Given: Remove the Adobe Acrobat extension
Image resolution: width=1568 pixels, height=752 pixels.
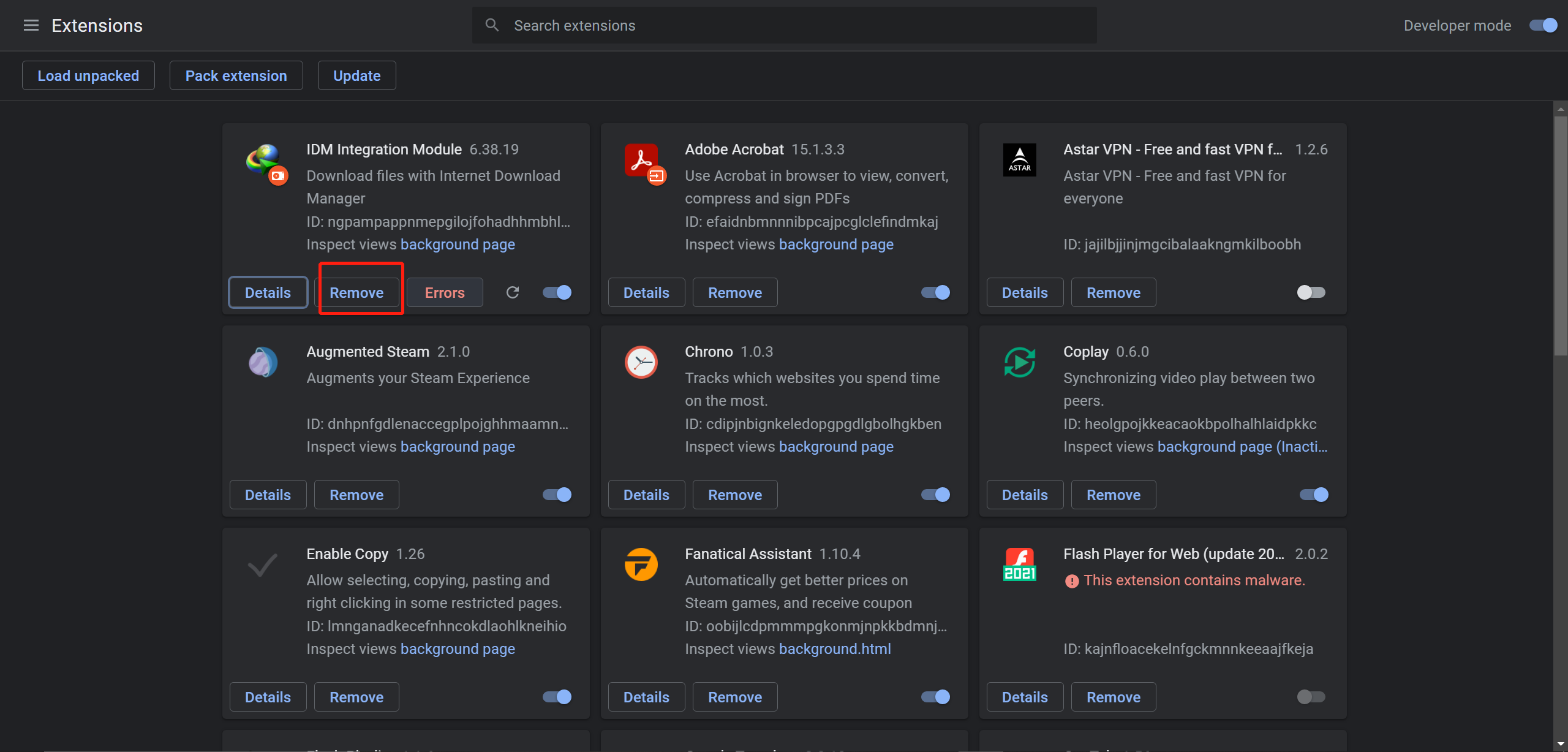Looking at the screenshot, I should pyautogui.click(x=735, y=292).
